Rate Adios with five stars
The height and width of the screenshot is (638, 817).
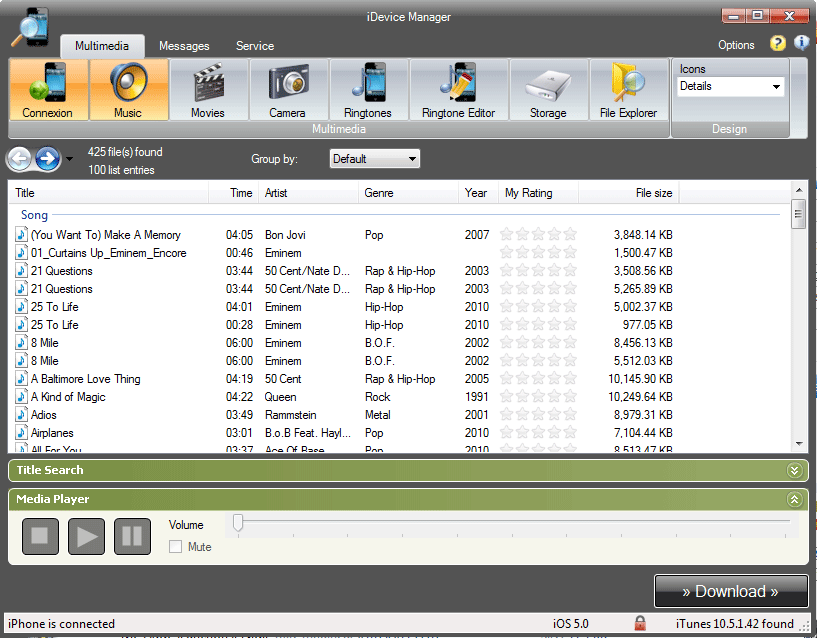point(571,415)
